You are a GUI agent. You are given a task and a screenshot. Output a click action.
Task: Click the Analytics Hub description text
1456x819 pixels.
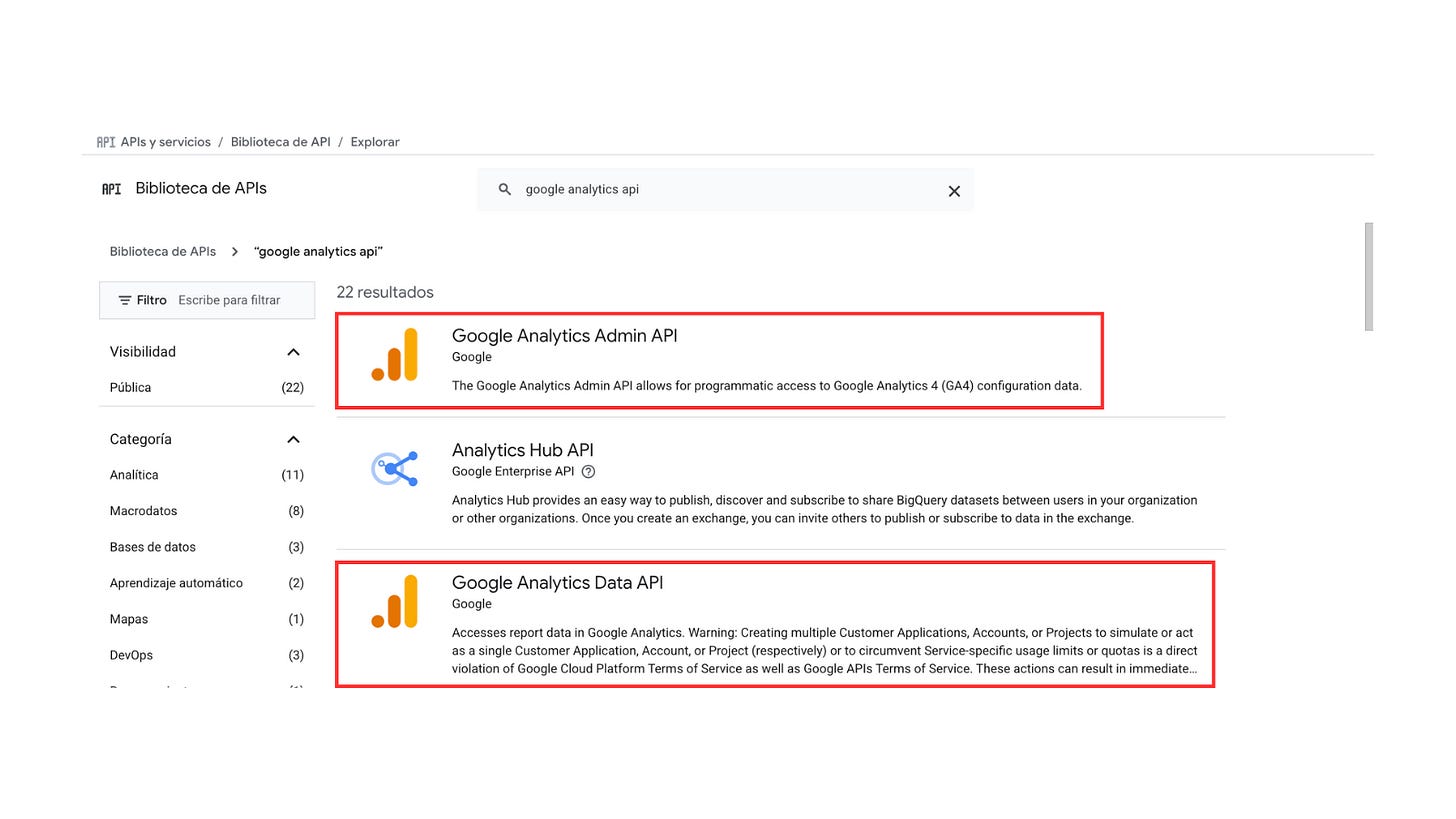(825, 510)
